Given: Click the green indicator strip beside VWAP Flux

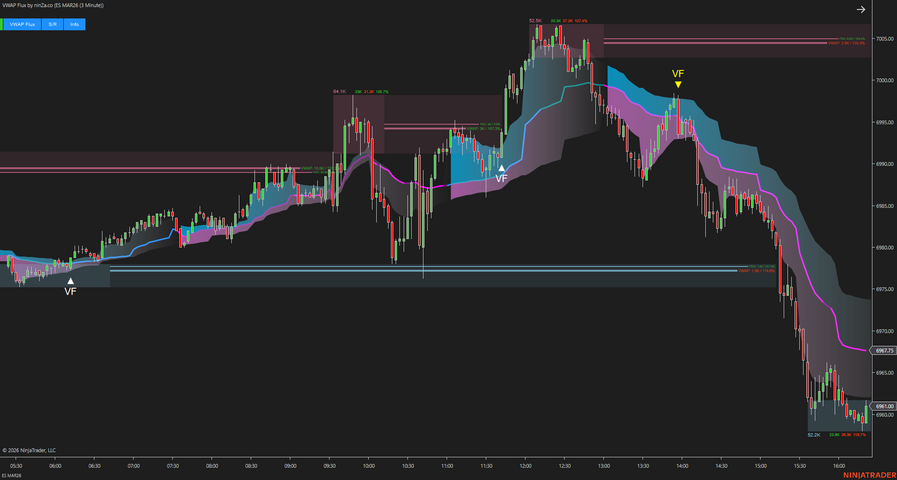Looking at the screenshot, I should [2, 24].
